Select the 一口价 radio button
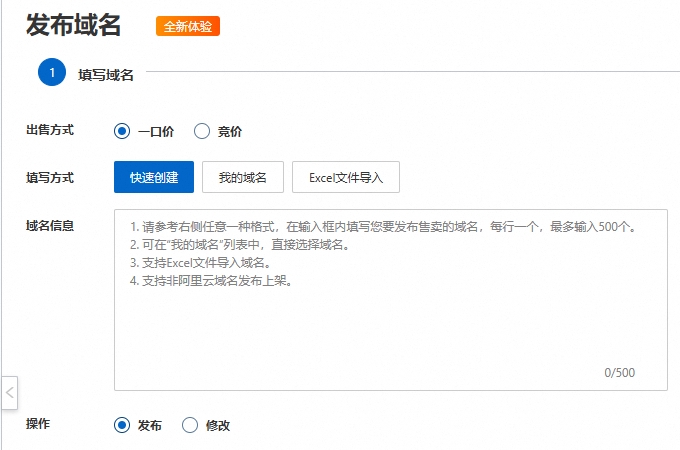This screenshot has height=450, width=680. (122, 131)
